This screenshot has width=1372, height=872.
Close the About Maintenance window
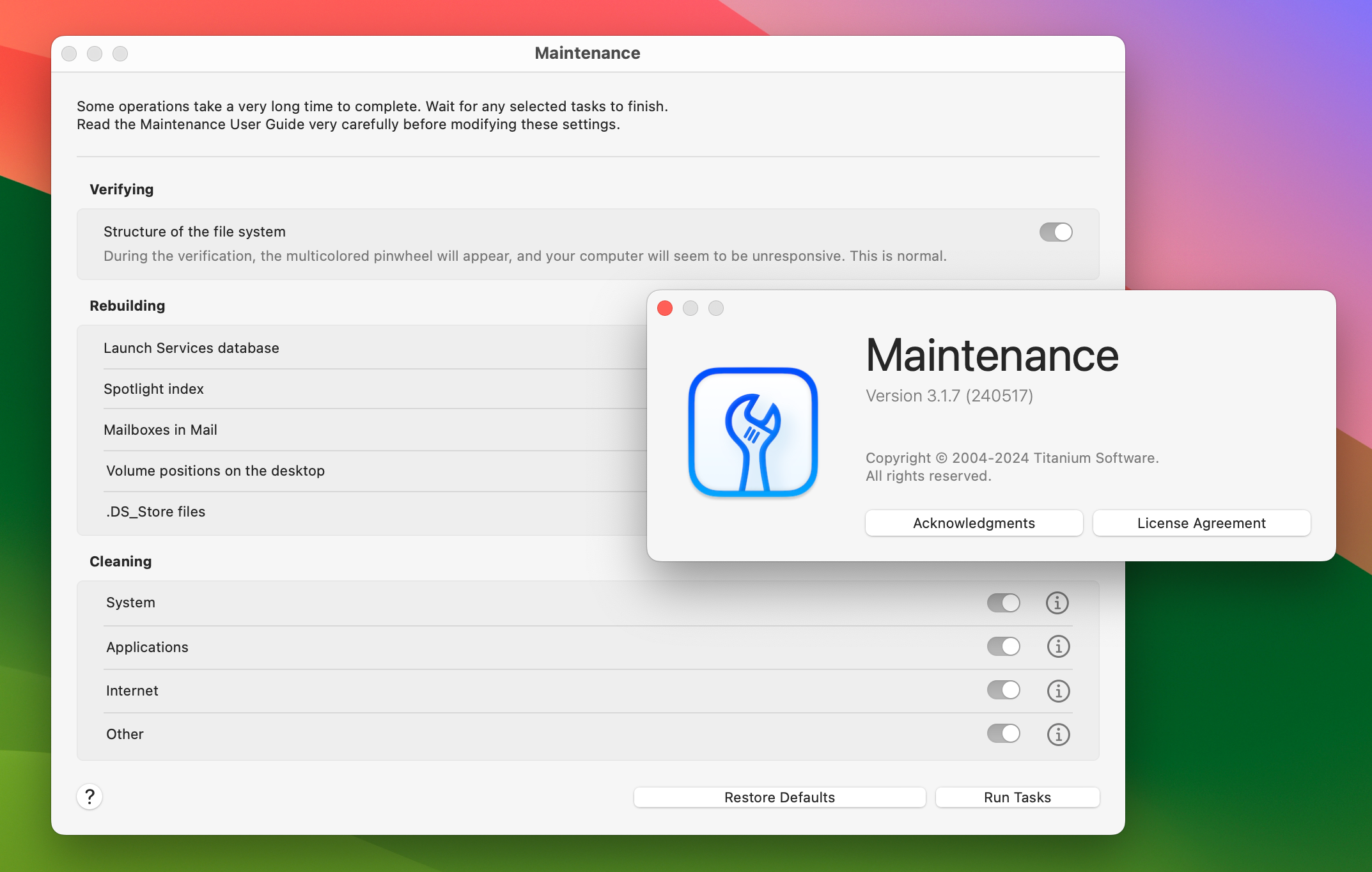click(x=665, y=308)
